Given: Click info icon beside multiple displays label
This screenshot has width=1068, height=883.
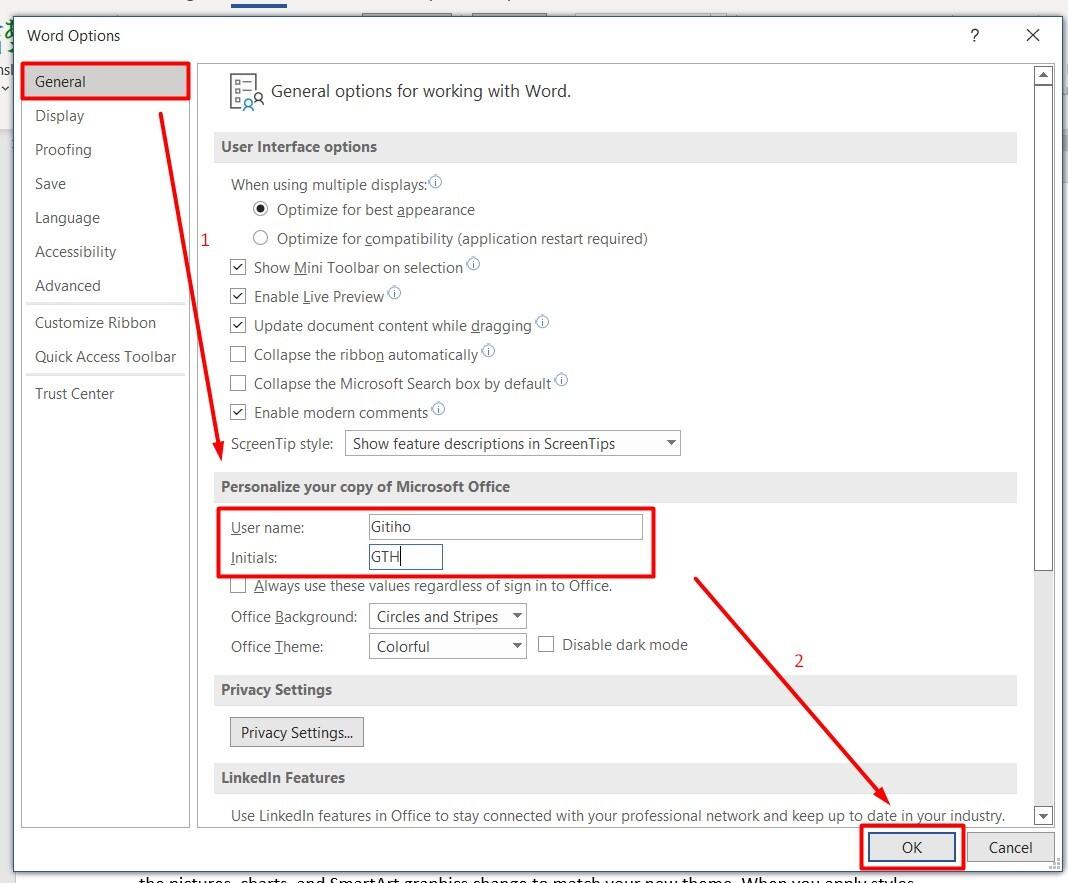Looking at the screenshot, I should click(x=435, y=182).
